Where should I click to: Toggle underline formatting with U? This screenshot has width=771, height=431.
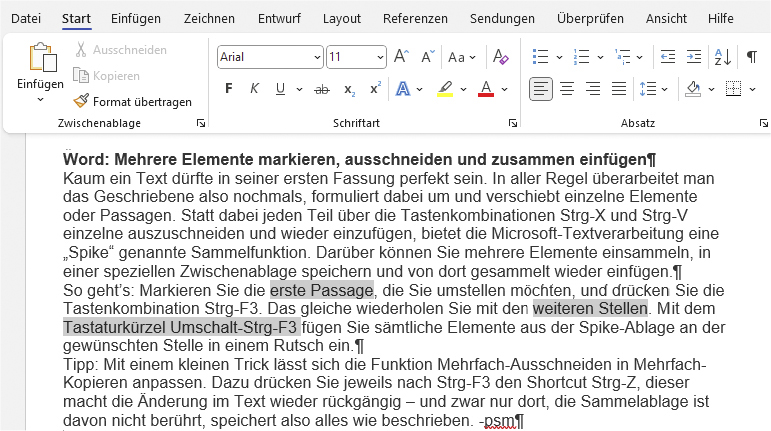pyautogui.click(x=280, y=89)
